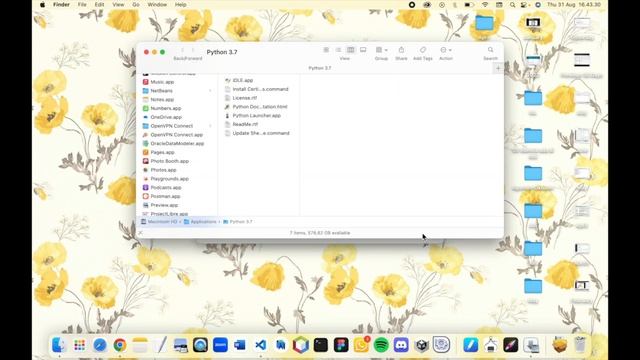Screen dimensions: 640x360
Task: Expand the OpenVPN Connect folder chevron
Action: click(211, 126)
